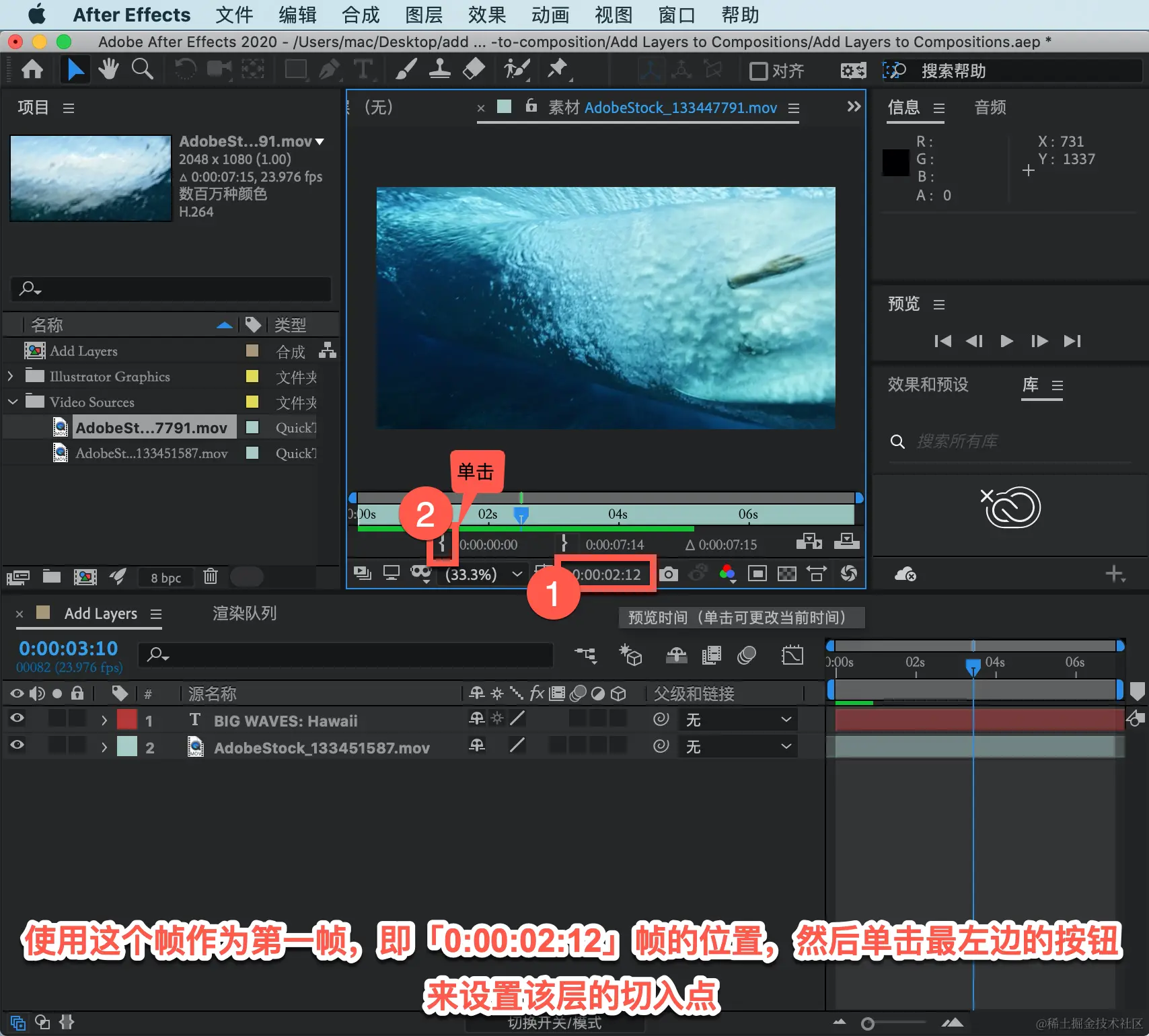Select AdobeSt...133451587.mov in Project panel
Screen dimensions: 1149x1036
(151, 453)
